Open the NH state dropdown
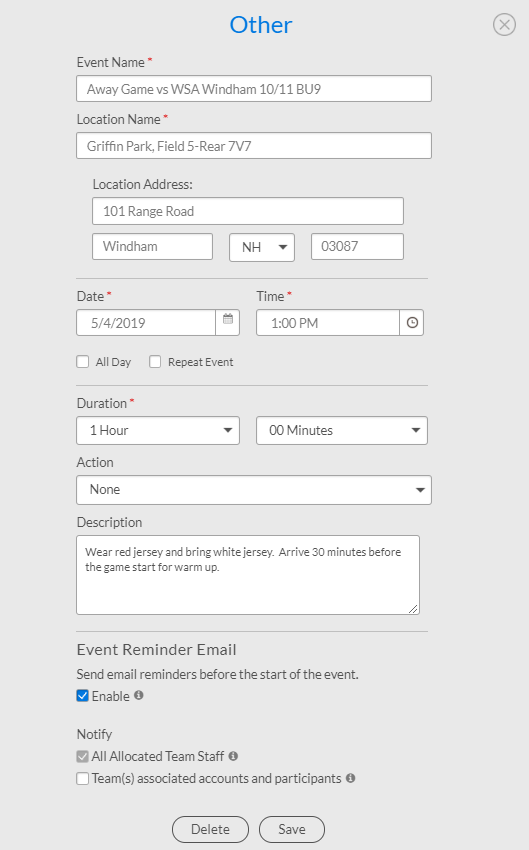 coord(262,247)
